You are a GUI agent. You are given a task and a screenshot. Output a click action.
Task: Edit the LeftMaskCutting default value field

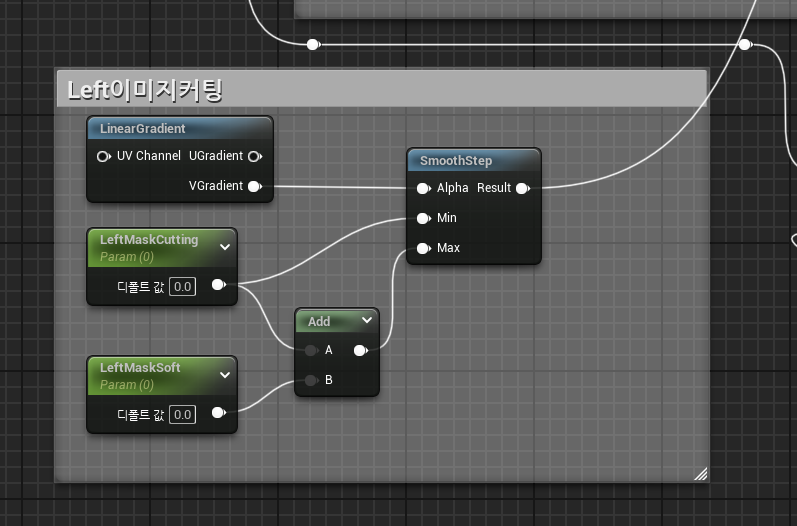tap(182, 287)
